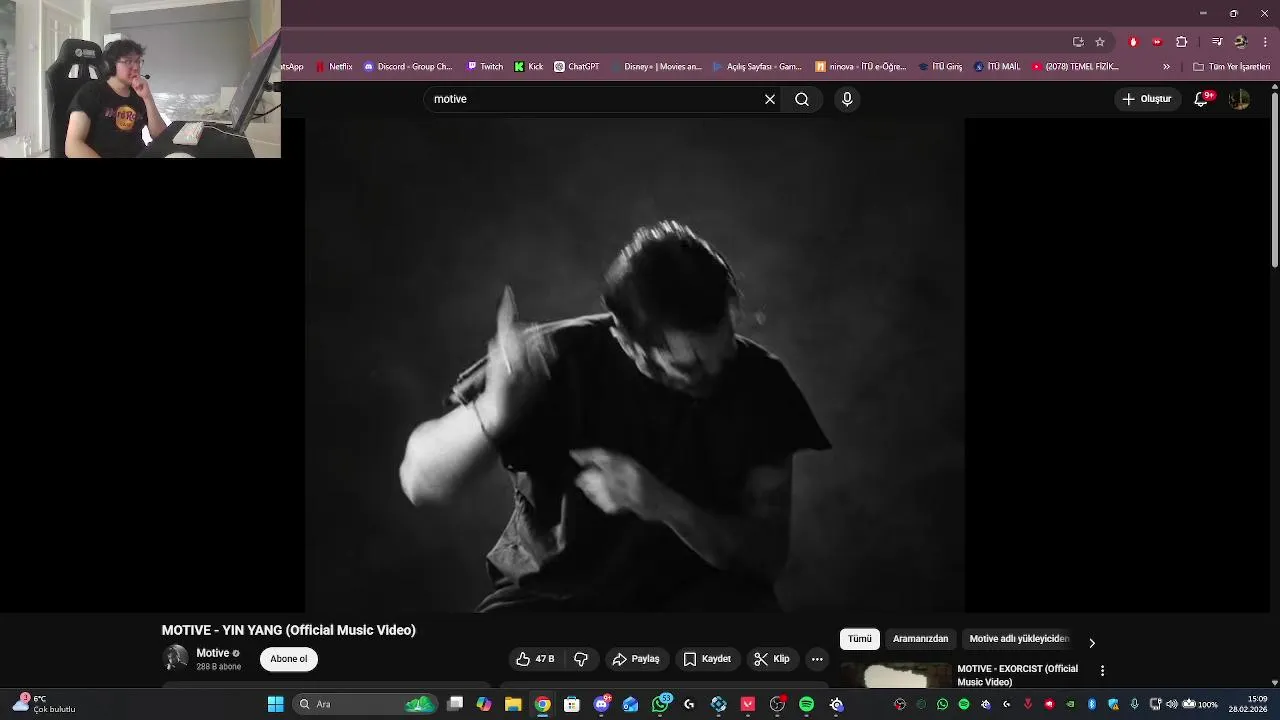Open the Netflix bookmark
This screenshot has height=720, width=1280.
(334, 67)
